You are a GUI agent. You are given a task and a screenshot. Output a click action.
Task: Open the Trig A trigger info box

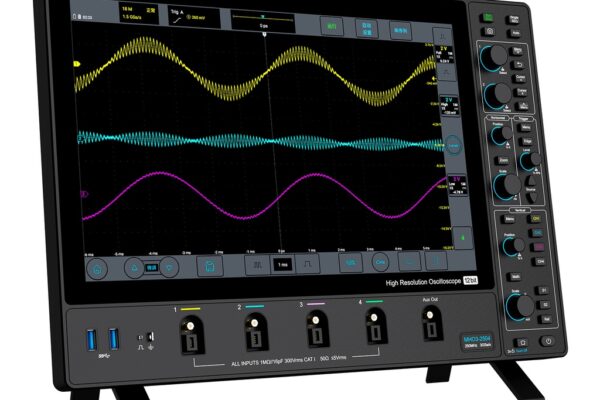(194, 17)
